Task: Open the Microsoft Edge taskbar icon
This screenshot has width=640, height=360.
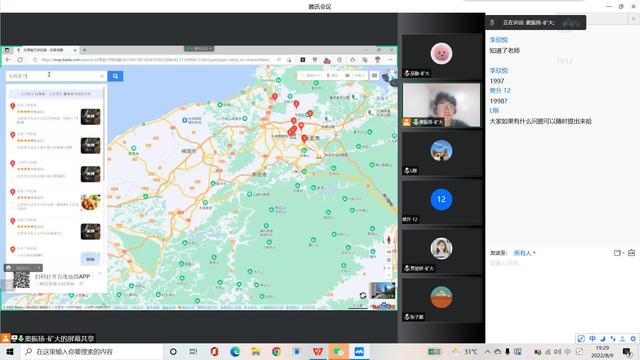Action: [x=235, y=351]
